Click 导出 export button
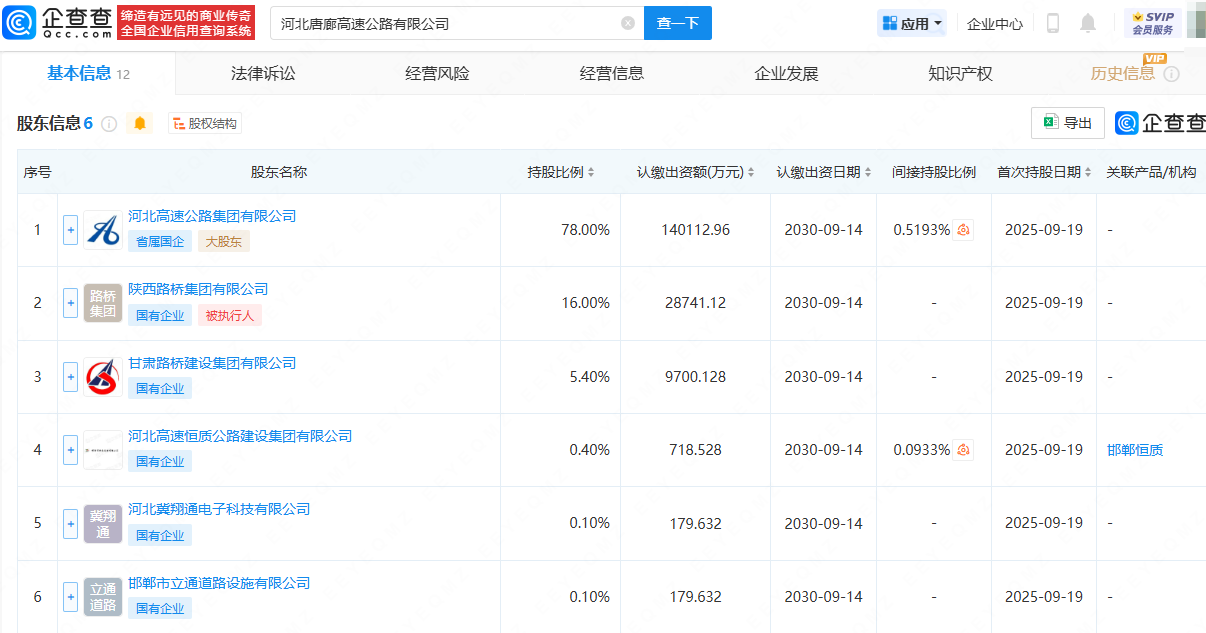 pyautogui.click(x=1068, y=123)
